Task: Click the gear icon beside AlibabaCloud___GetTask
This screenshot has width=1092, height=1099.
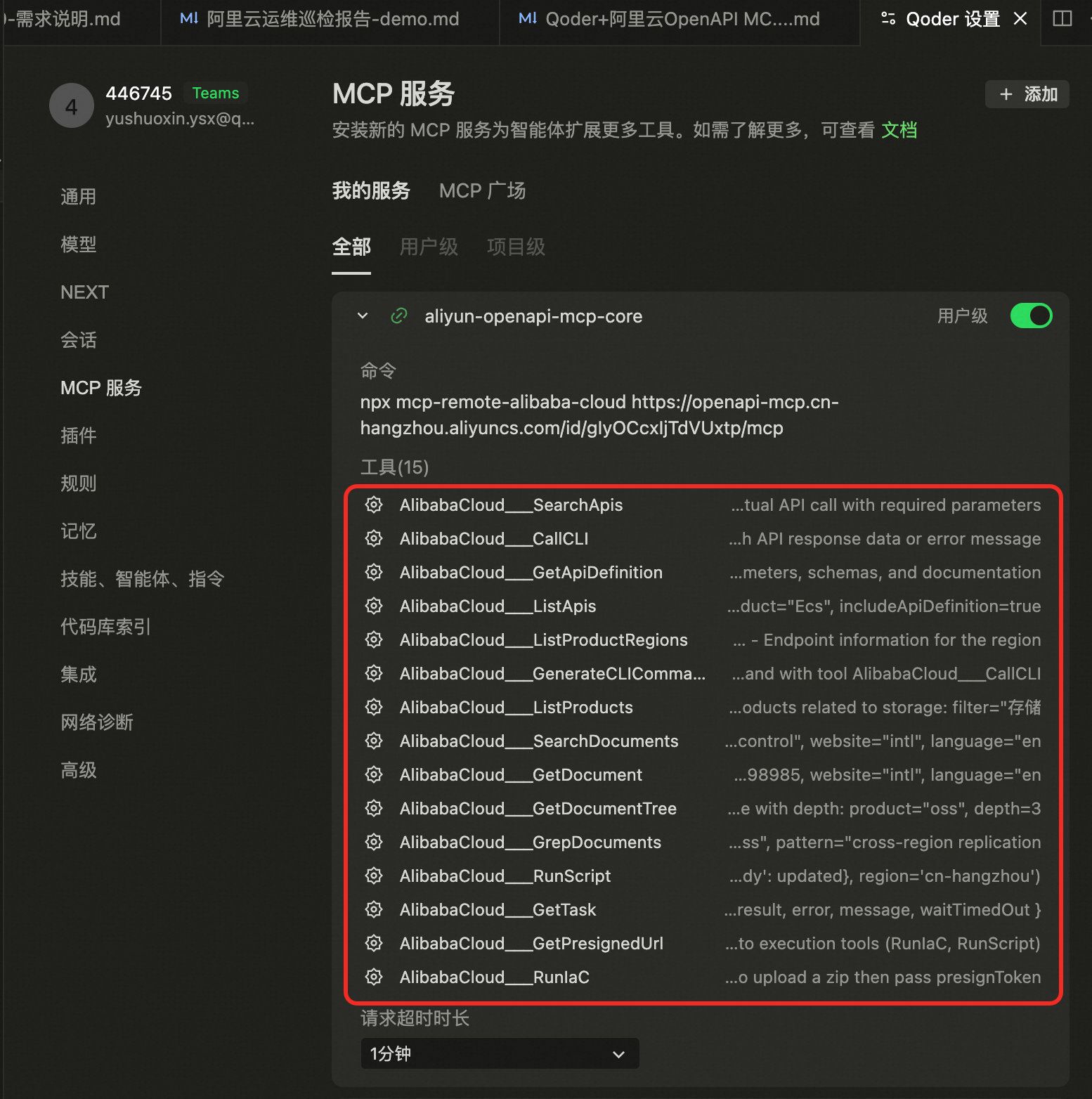Action: 374,909
